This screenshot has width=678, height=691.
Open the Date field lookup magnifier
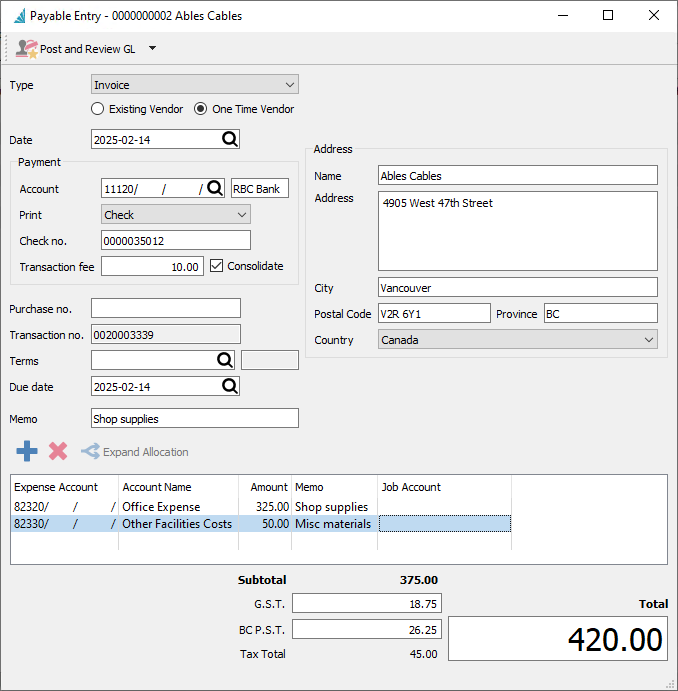230,139
